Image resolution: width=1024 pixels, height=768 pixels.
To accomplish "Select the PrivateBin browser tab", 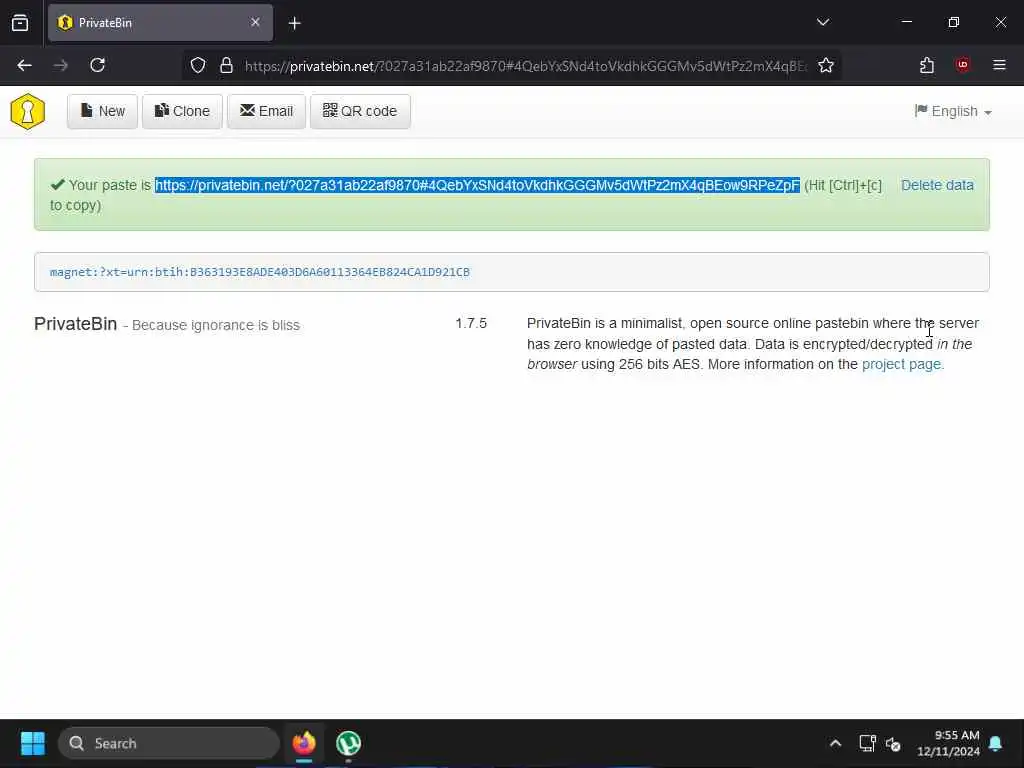I will pyautogui.click(x=160, y=23).
